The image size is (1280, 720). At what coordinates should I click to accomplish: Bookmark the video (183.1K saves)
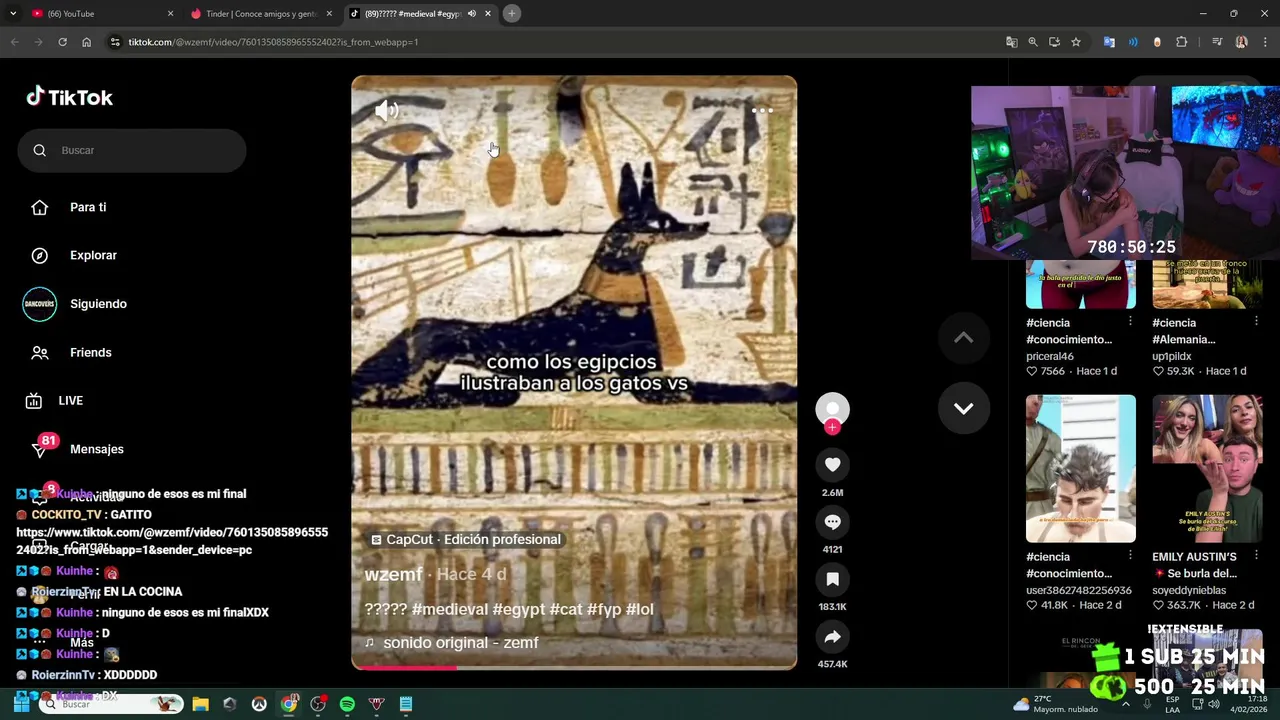[832, 579]
